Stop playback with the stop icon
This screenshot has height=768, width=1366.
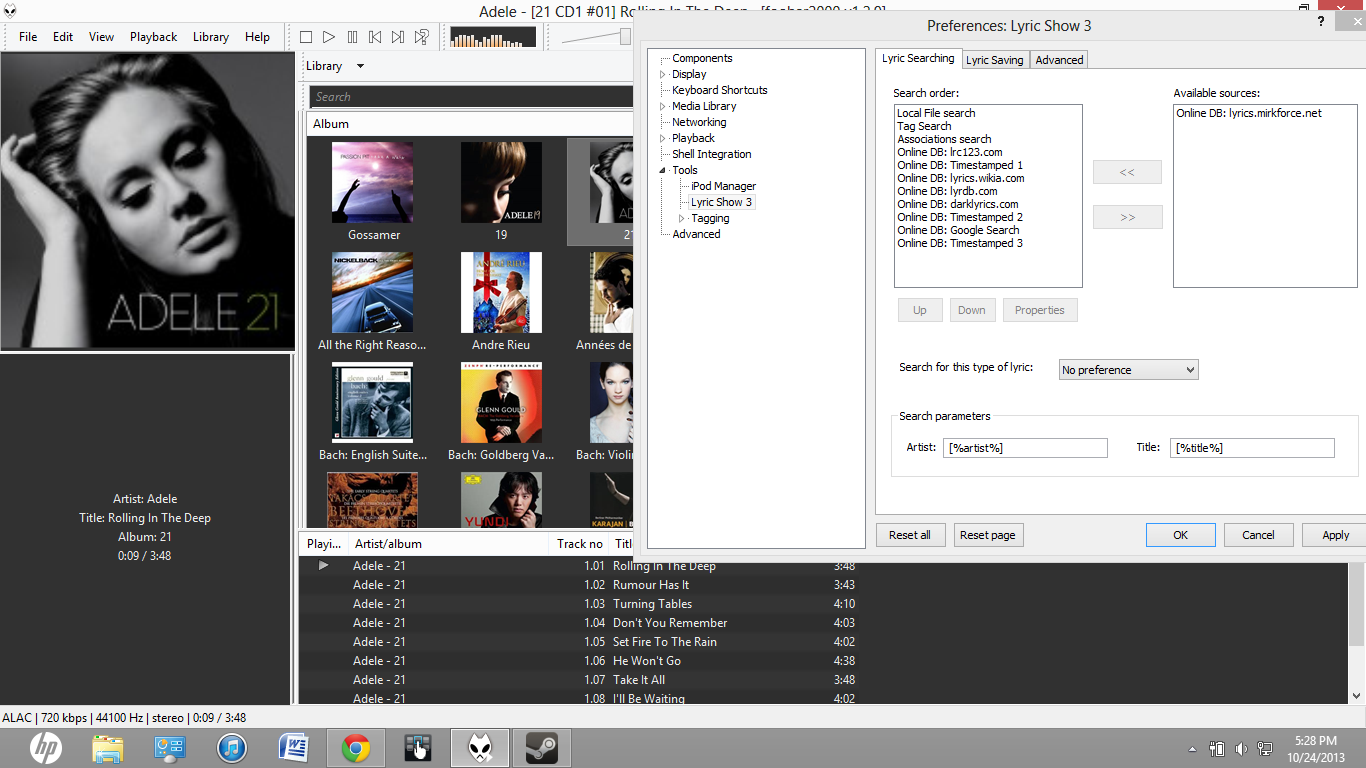(305, 36)
